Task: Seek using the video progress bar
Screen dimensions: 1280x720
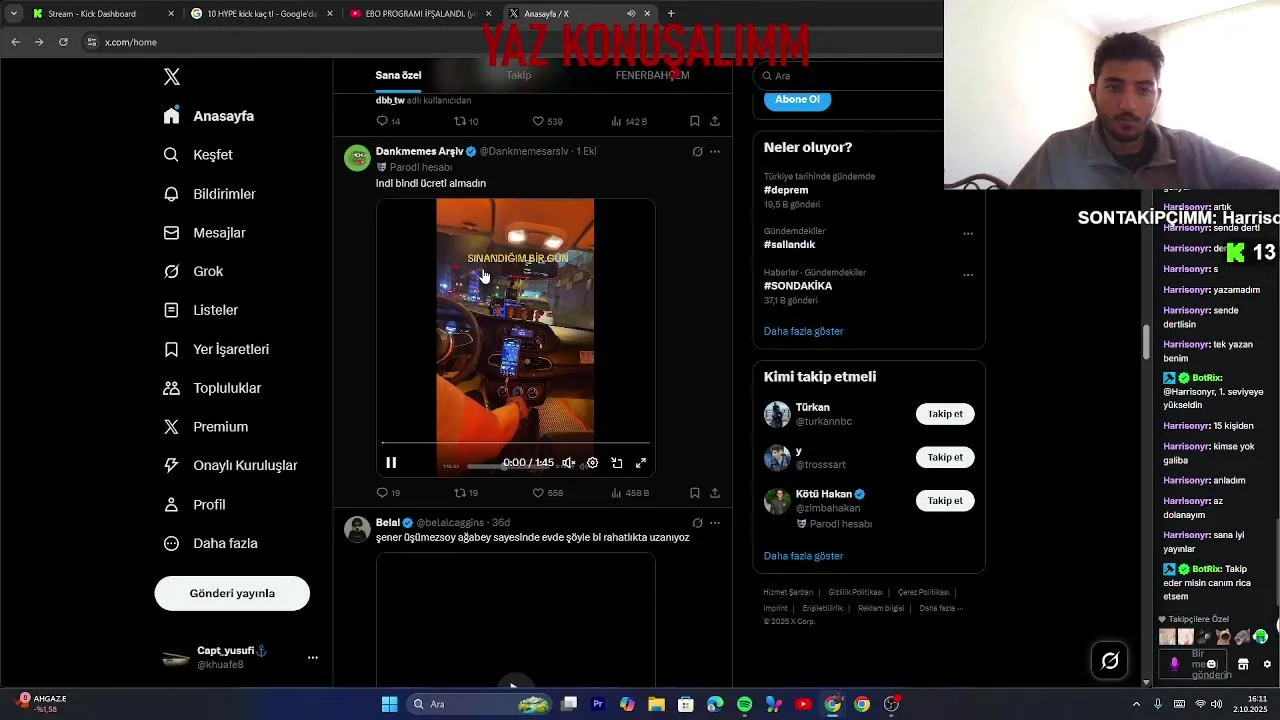Action: tap(516, 443)
